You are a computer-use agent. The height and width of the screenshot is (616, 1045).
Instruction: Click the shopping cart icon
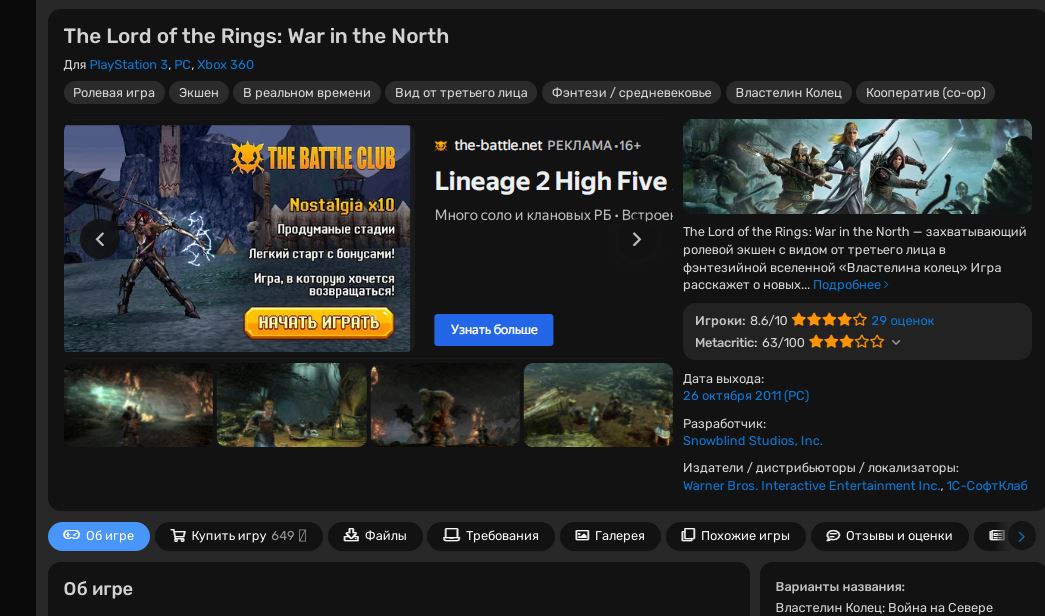pyautogui.click(x=178, y=535)
